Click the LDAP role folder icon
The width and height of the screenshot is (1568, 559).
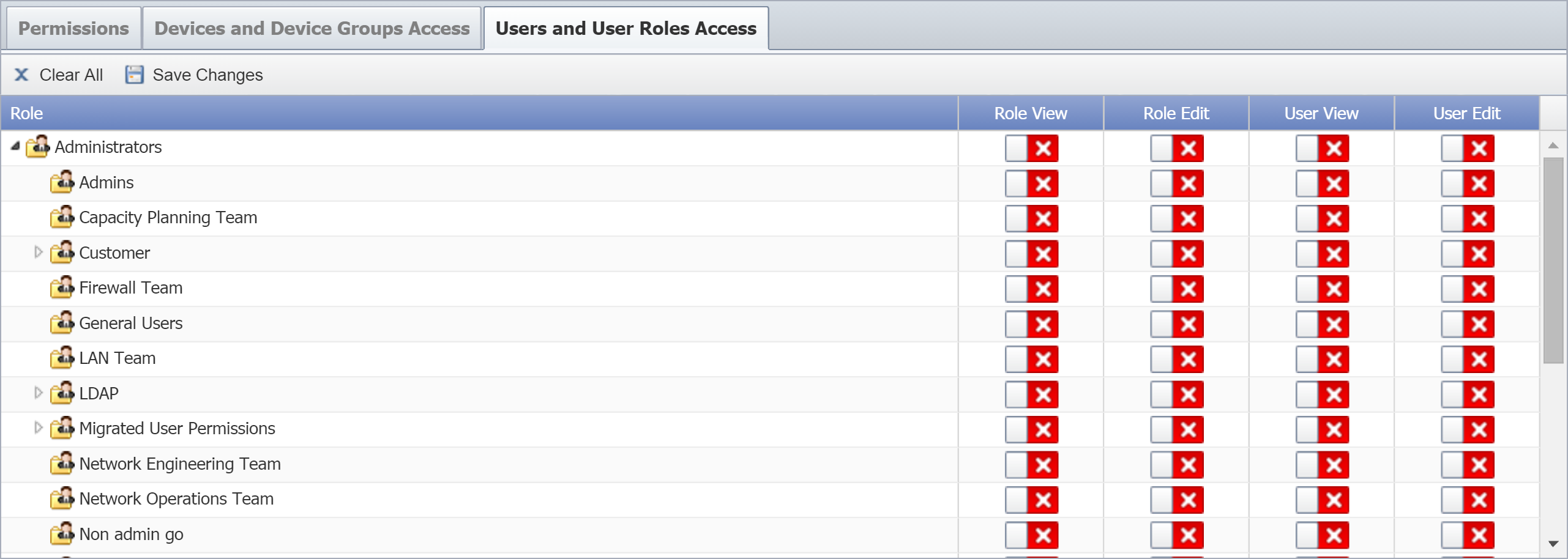(62, 393)
